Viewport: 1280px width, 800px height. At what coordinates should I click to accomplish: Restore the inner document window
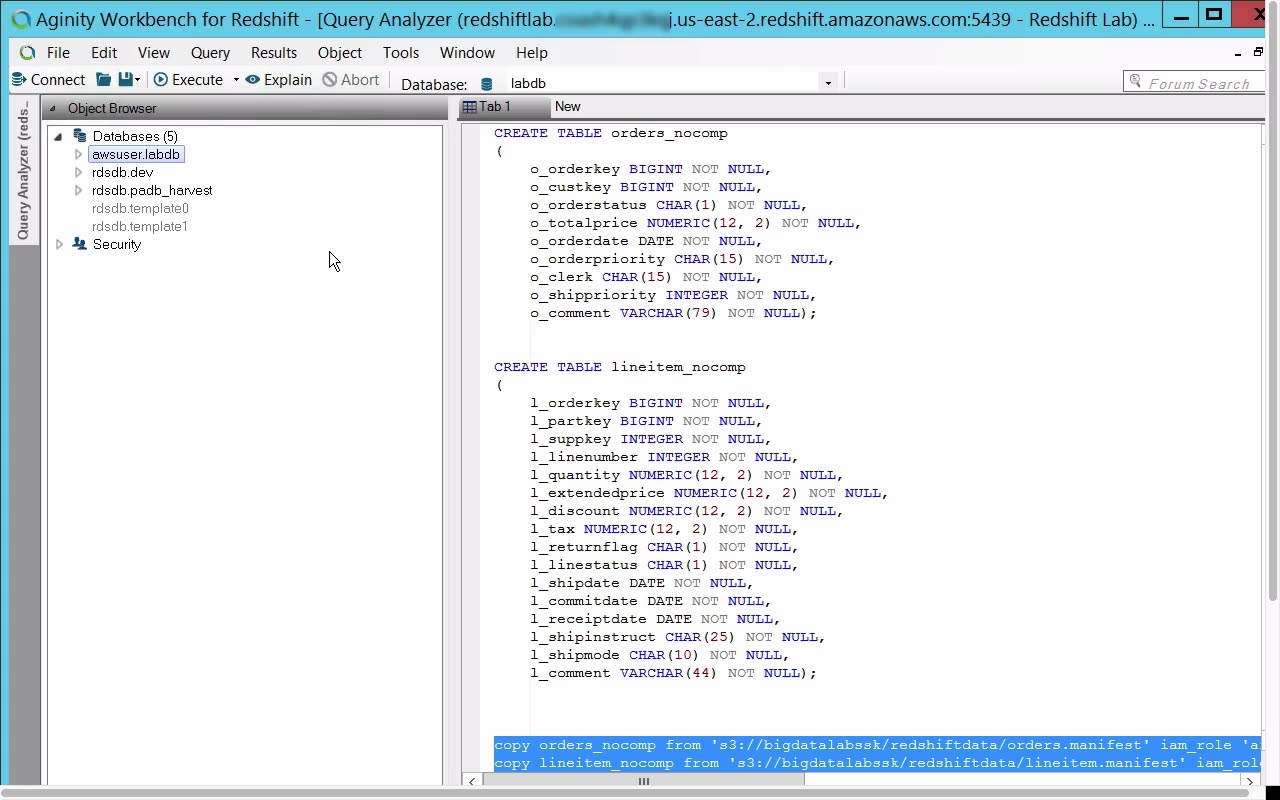click(x=1258, y=53)
